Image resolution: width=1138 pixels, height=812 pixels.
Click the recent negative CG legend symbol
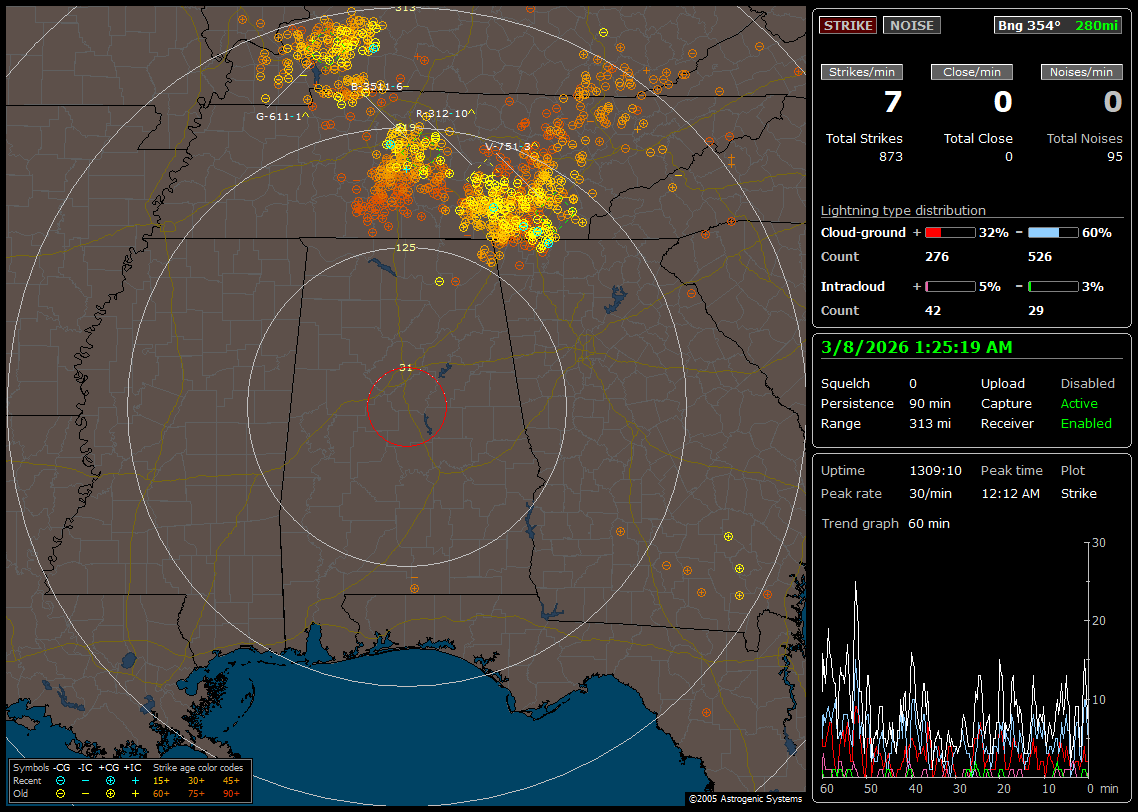click(x=61, y=780)
